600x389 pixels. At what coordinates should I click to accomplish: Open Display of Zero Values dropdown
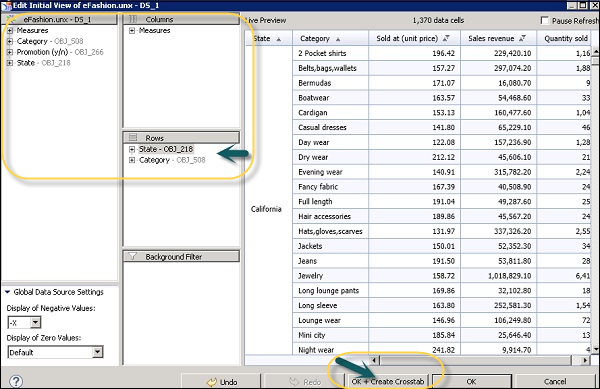point(98,352)
